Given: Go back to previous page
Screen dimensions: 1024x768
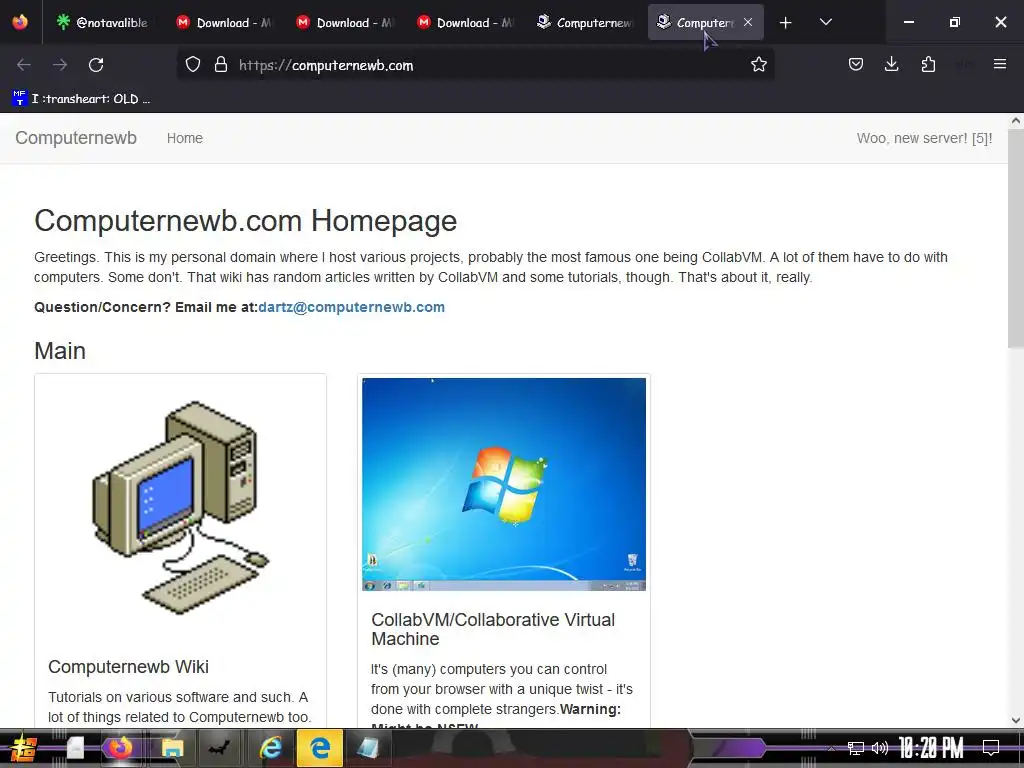Looking at the screenshot, I should (24, 65).
